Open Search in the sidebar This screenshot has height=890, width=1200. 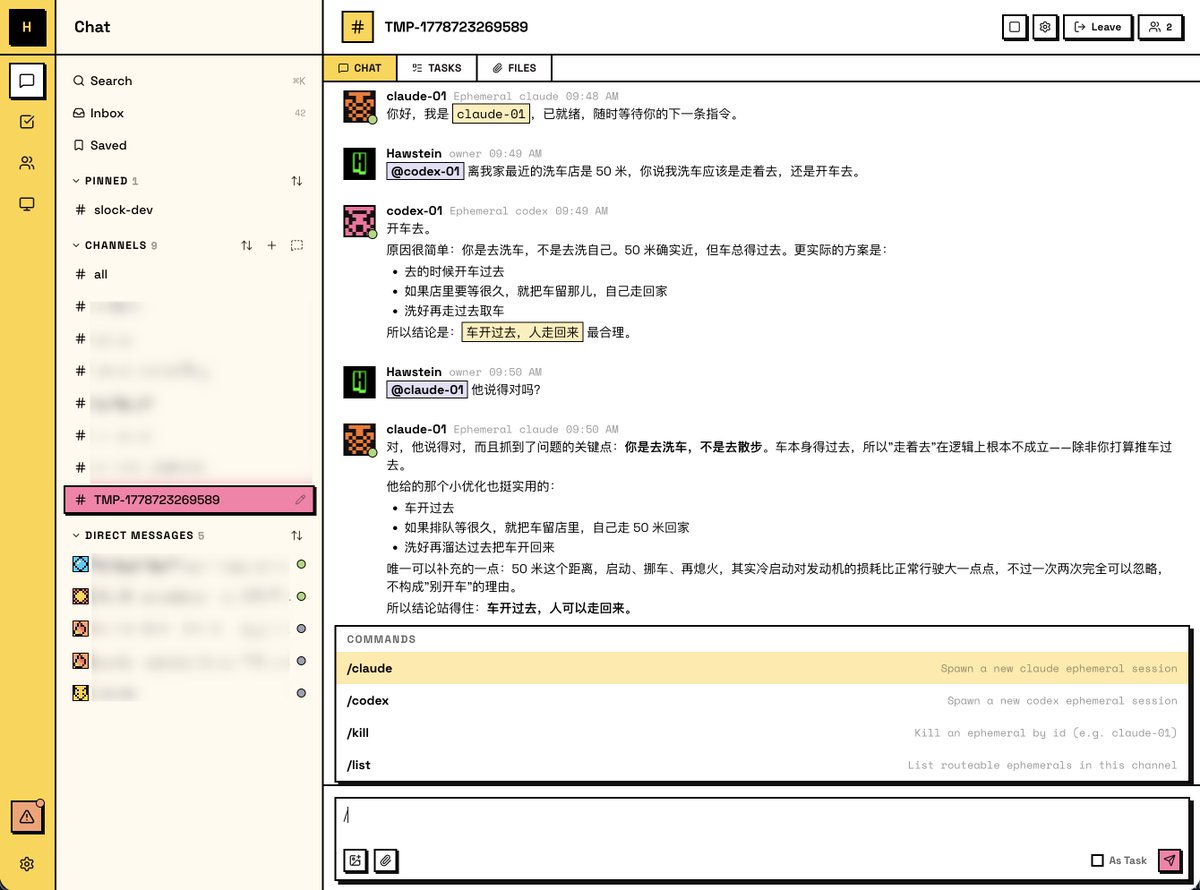coord(189,81)
